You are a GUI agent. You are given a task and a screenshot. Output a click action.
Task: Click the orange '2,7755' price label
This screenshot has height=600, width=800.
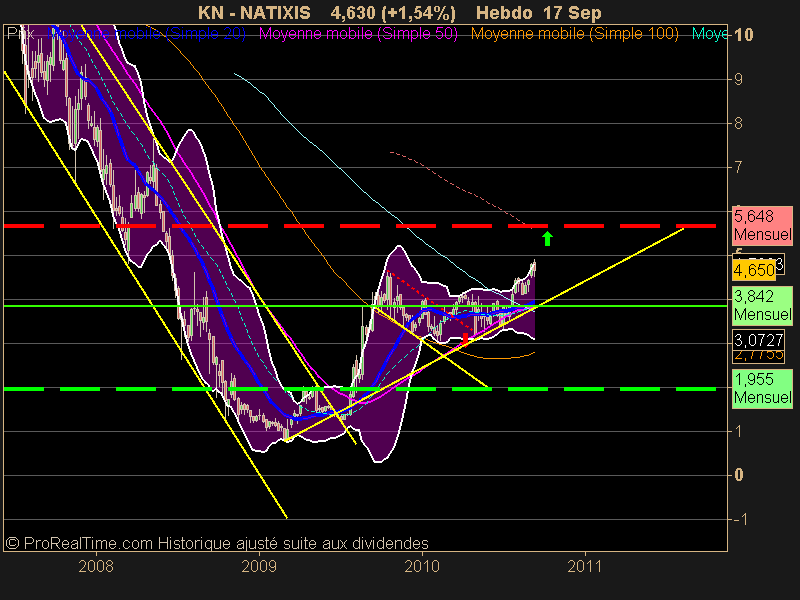[758, 355]
